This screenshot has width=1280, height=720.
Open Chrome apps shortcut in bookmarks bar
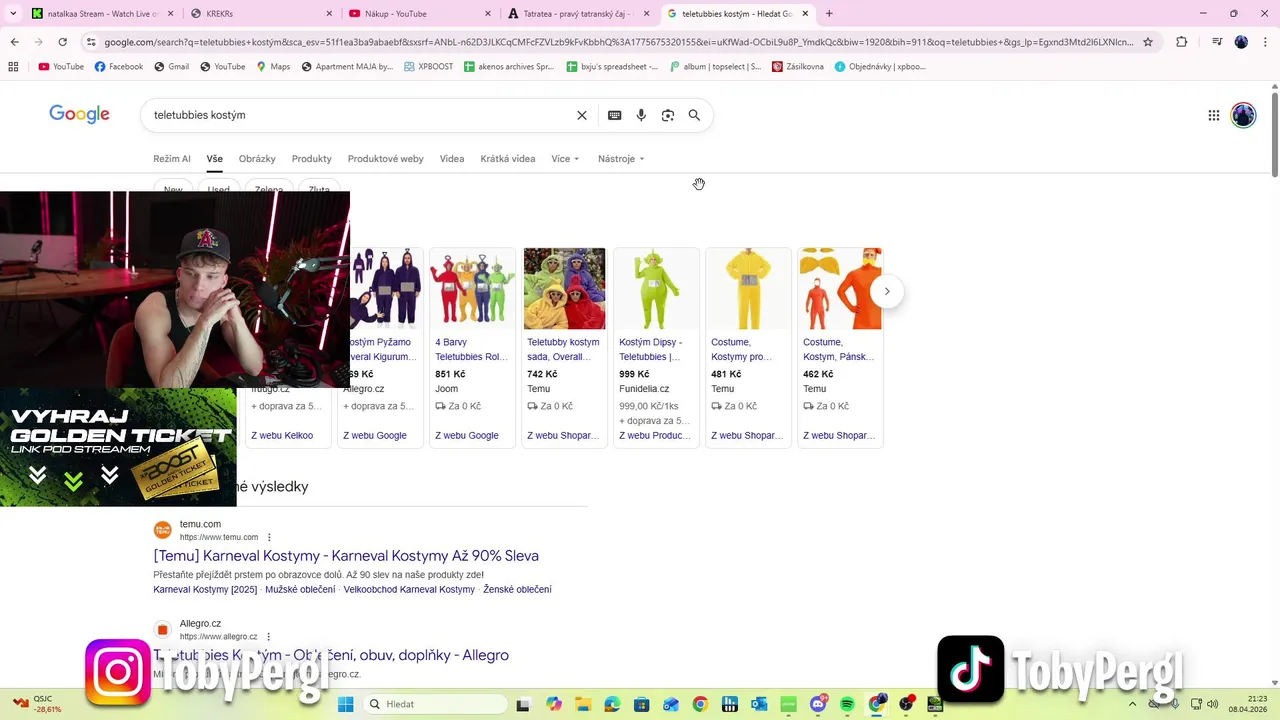(13, 67)
